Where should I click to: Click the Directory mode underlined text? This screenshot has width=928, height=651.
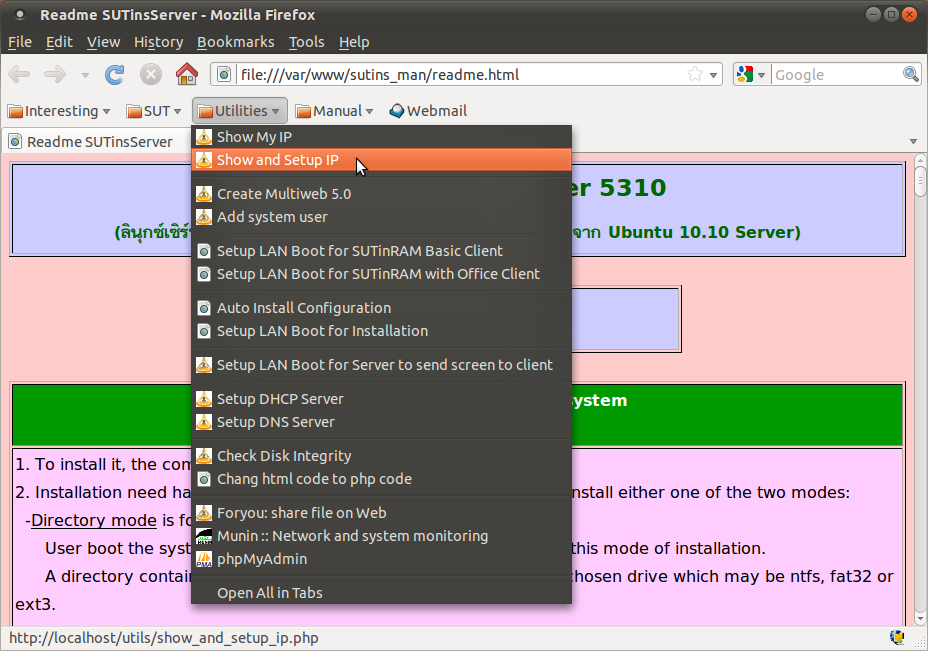point(94,520)
